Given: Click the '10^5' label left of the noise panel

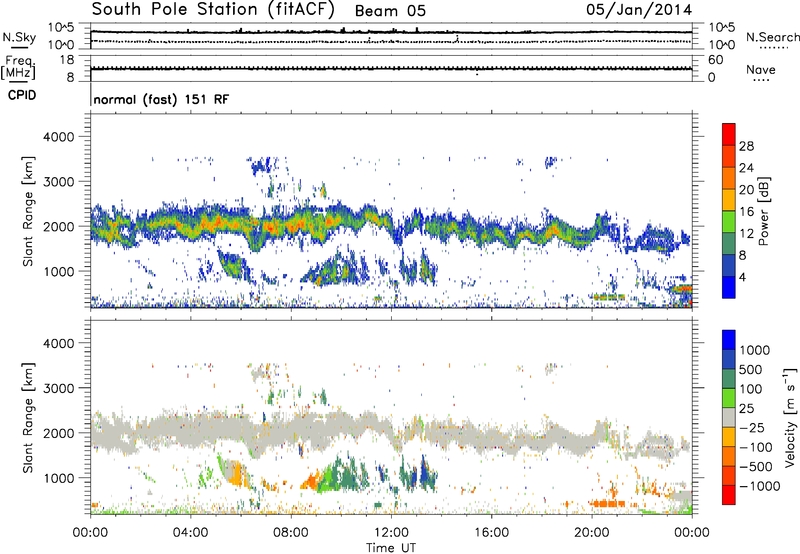Looking at the screenshot, I should pyautogui.click(x=61, y=28).
